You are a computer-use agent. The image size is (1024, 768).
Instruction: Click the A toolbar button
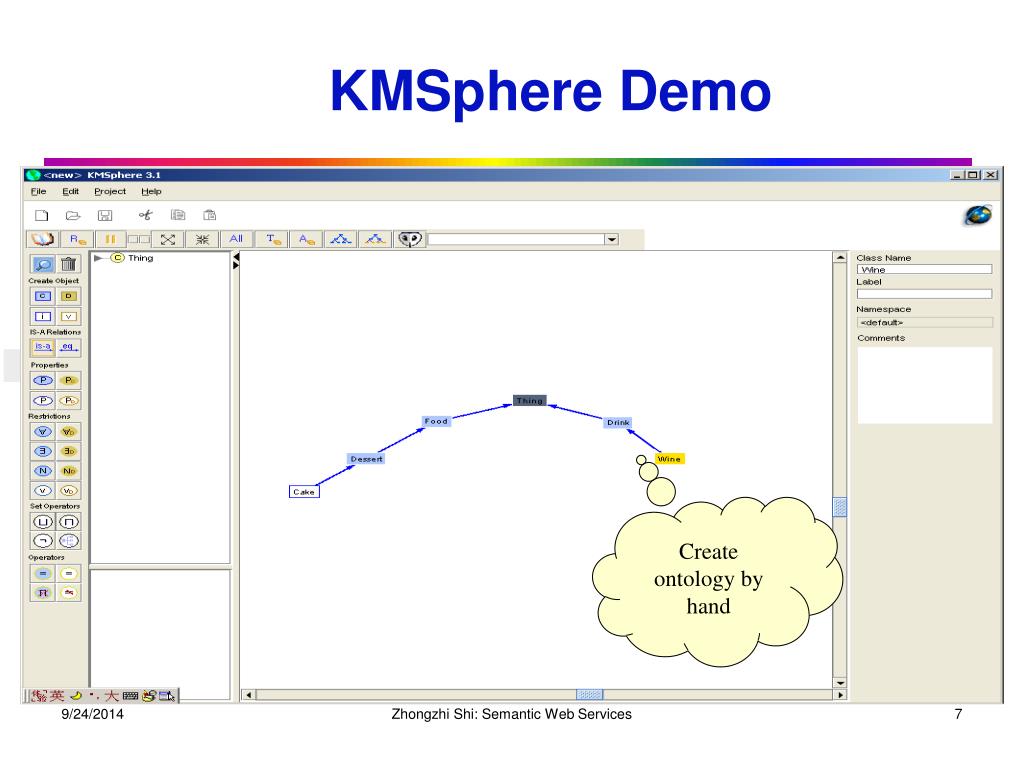(306, 240)
